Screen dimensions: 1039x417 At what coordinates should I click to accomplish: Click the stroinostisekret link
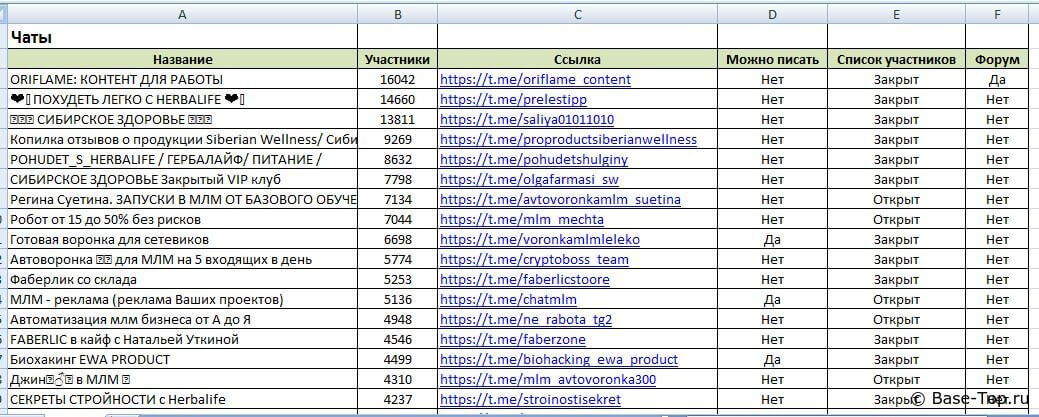click(x=530, y=399)
